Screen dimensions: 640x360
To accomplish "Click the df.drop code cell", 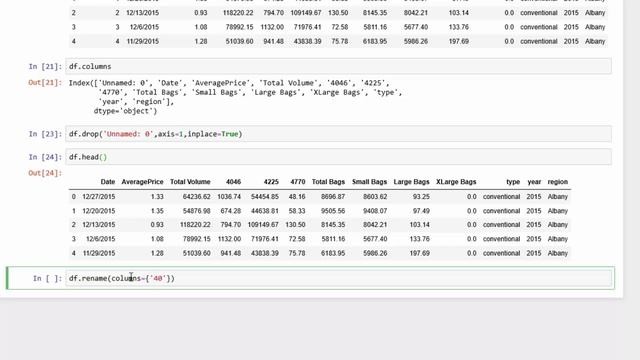I will 338,134.
